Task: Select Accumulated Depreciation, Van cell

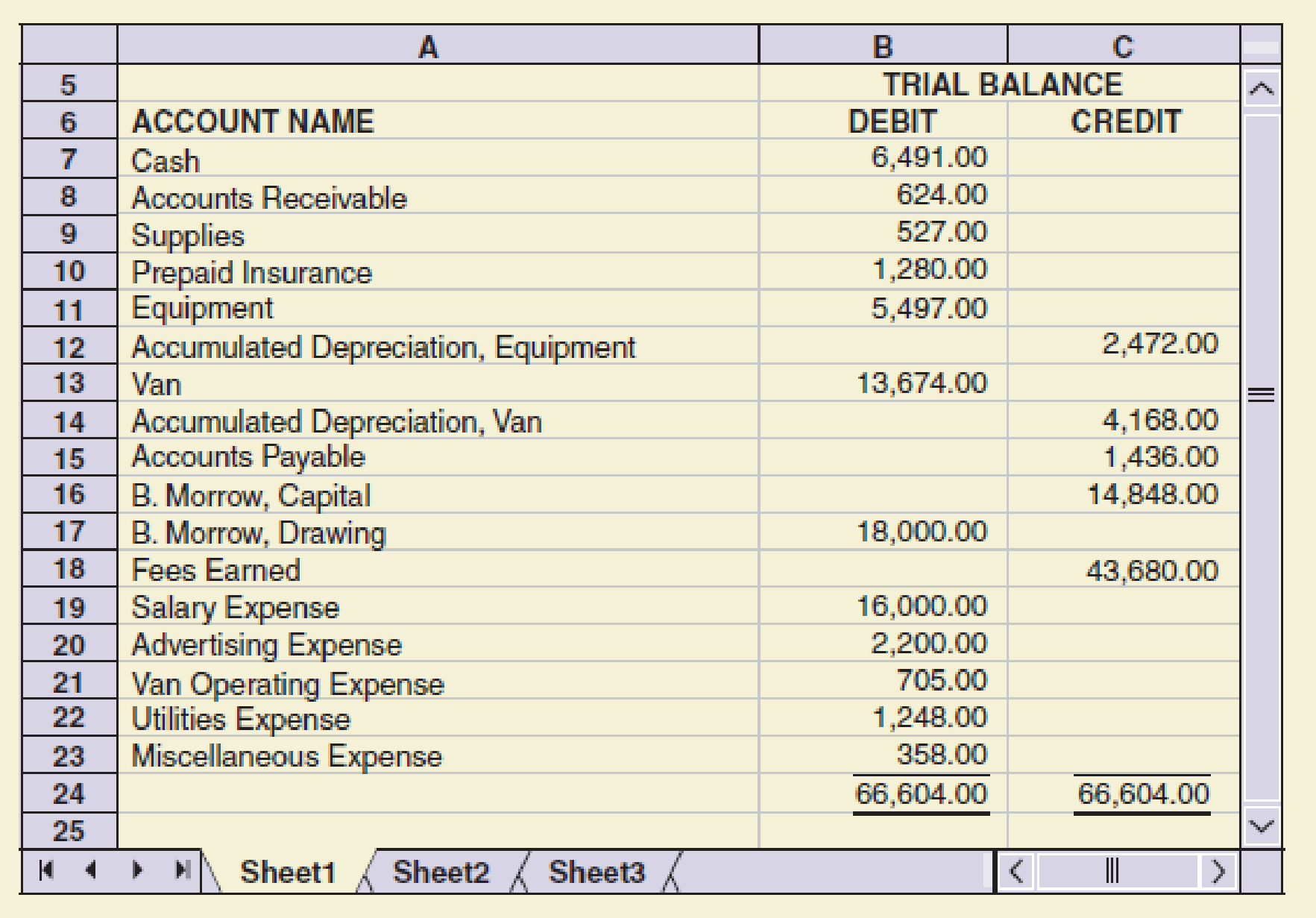Action: (x=438, y=421)
